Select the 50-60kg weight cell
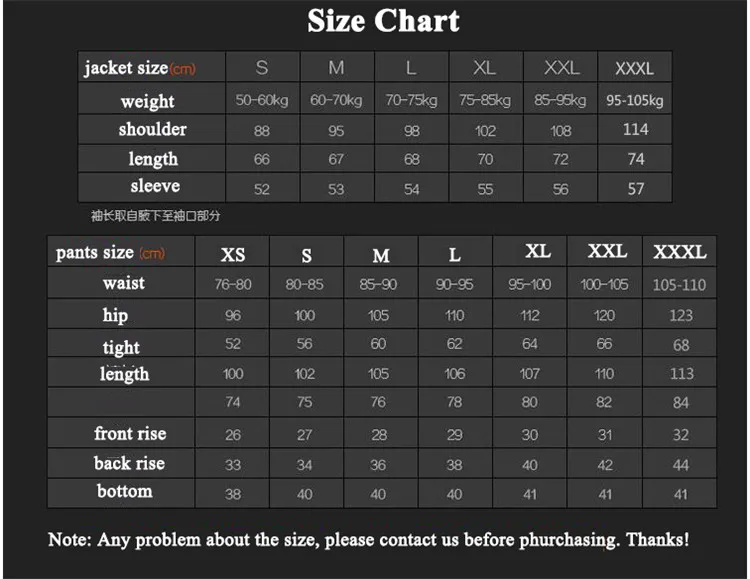 pyautogui.click(x=262, y=100)
